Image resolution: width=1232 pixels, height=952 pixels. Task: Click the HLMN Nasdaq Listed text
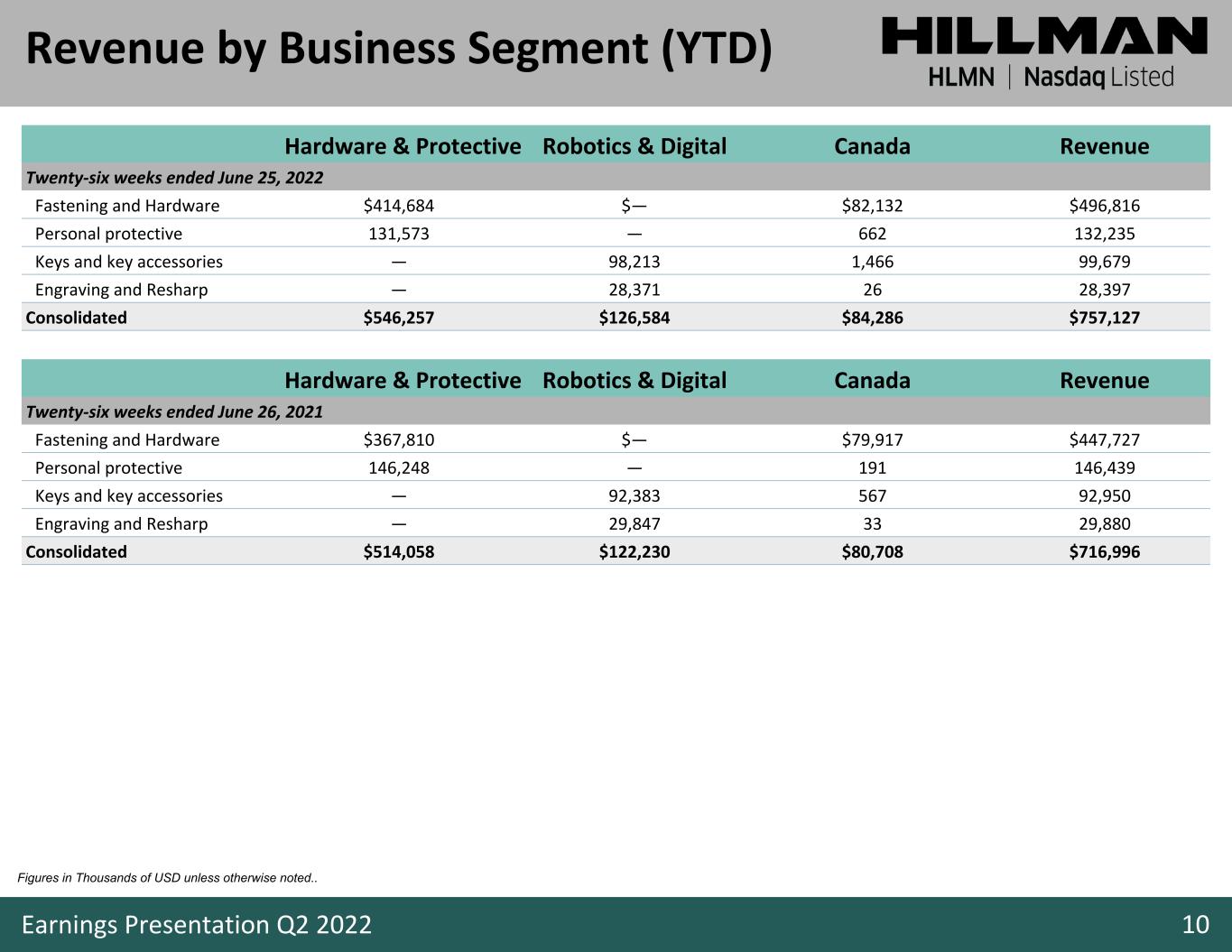1051,78
